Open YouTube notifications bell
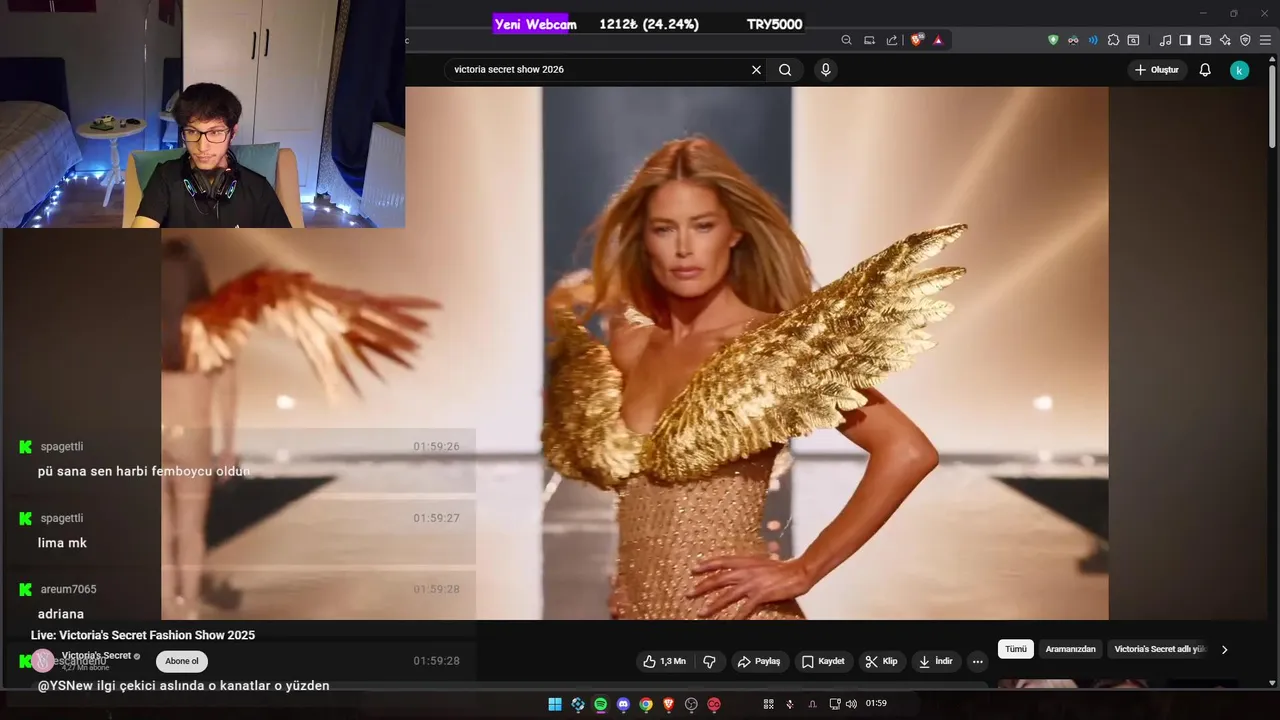Screen dimensions: 1280x720 (1205, 70)
